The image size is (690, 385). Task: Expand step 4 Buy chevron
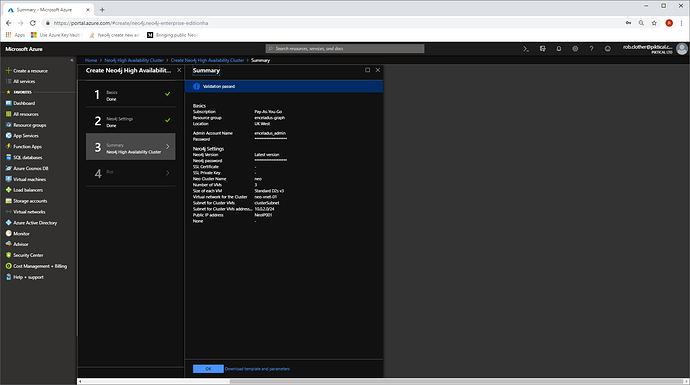168,173
